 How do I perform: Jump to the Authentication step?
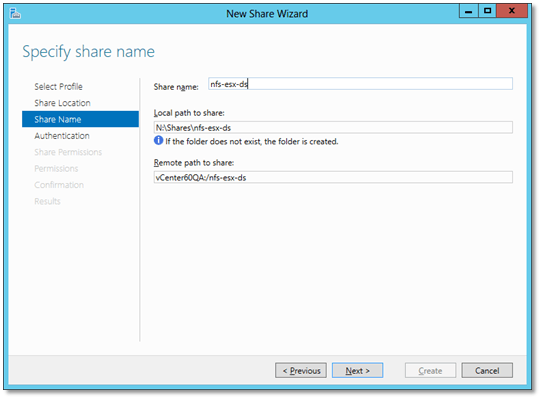(62, 136)
